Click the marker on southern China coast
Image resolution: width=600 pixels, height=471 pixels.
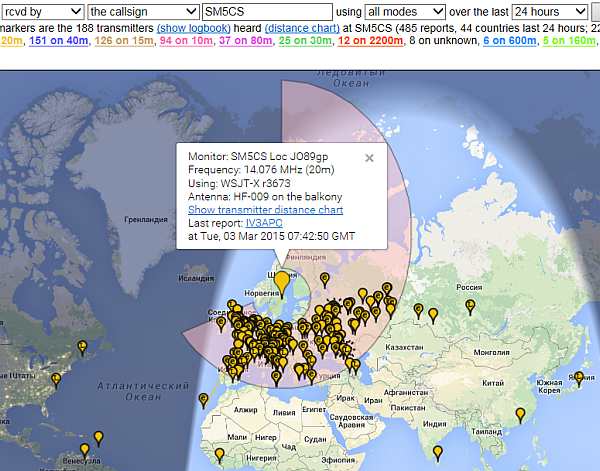tap(520, 414)
